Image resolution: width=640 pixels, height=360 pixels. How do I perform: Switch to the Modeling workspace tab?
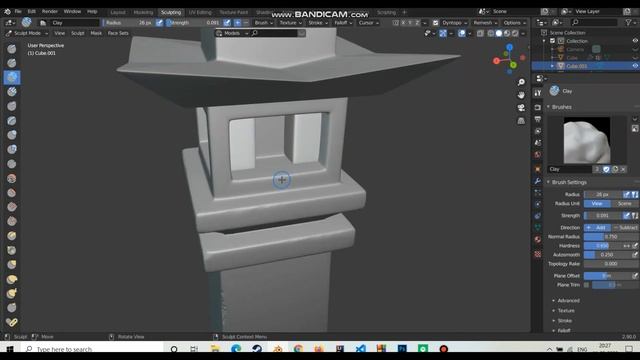pos(143,12)
